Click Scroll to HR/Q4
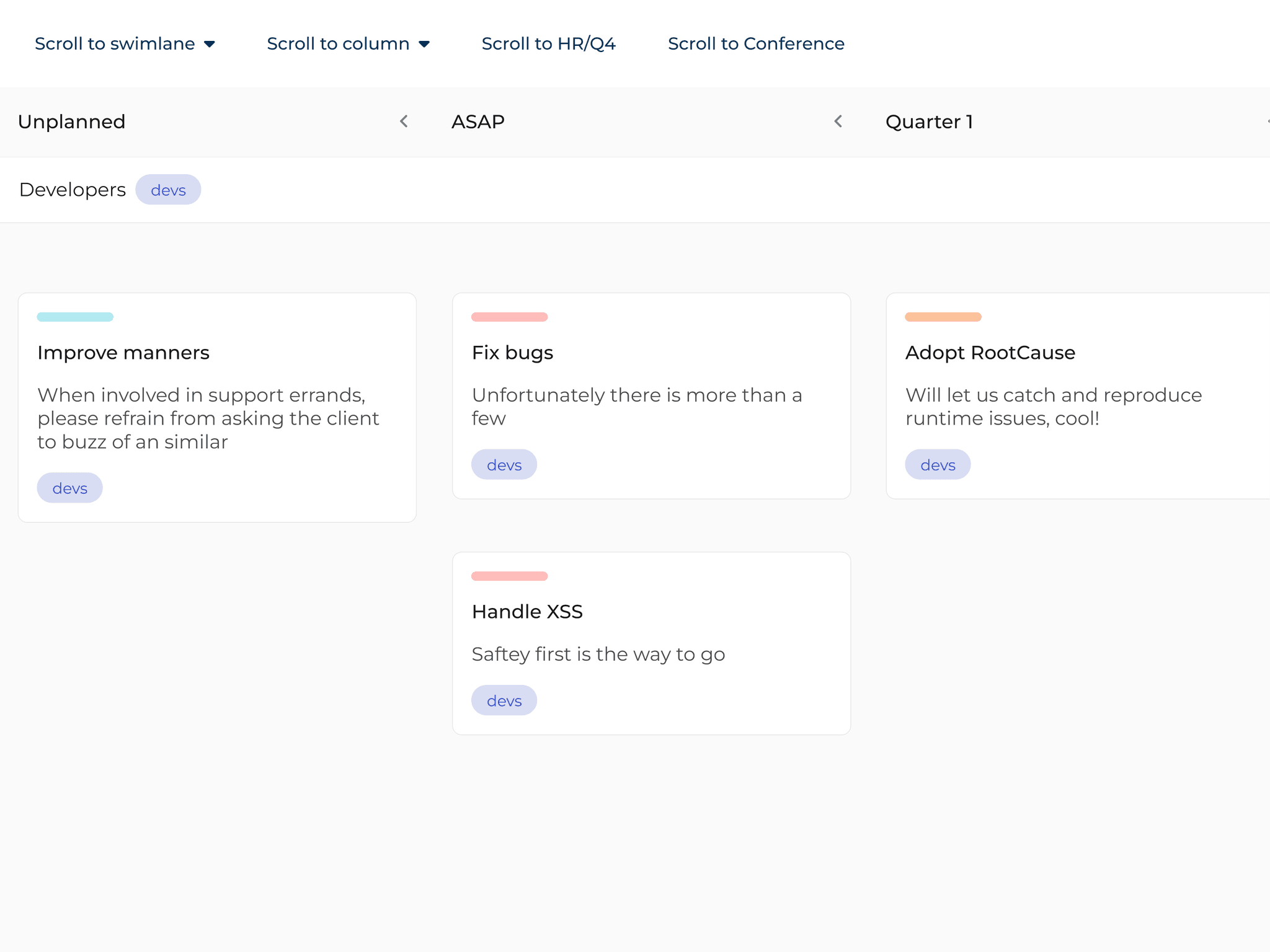1270x952 pixels. click(x=548, y=43)
